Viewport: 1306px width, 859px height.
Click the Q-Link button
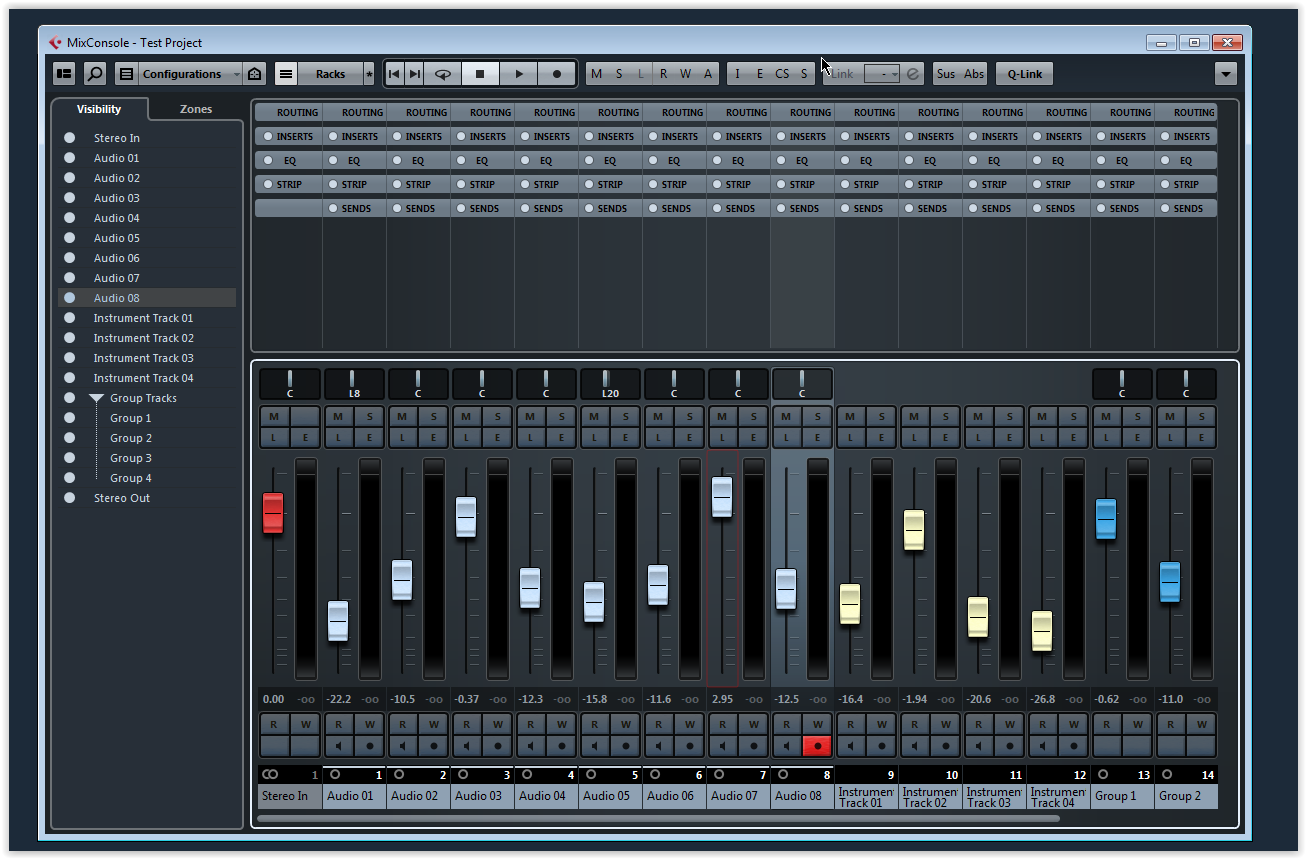click(x=1024, y=74)
